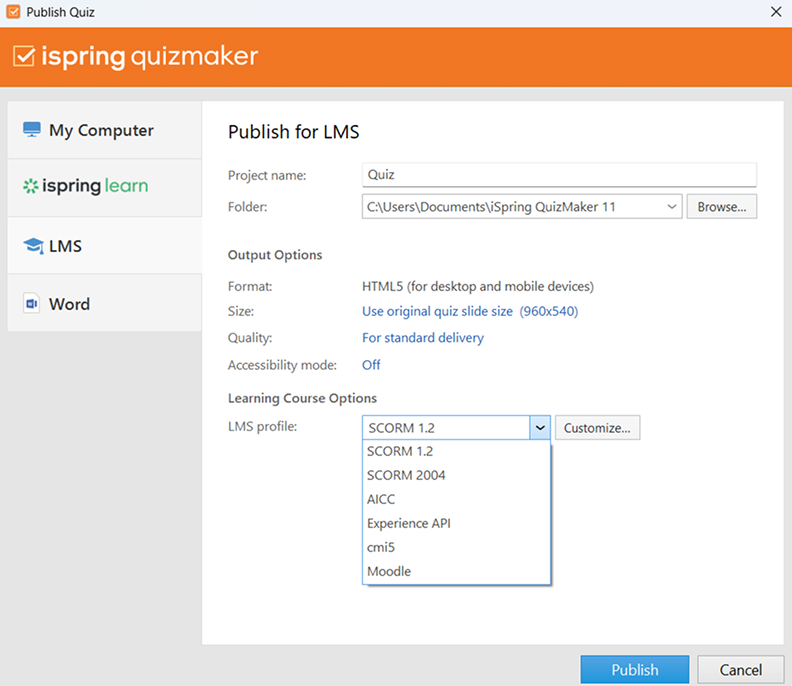This screenshot has width=792, height=686.
Task: Click the checkmark logo in the orange banner
Action: click(x=24, y=56)
